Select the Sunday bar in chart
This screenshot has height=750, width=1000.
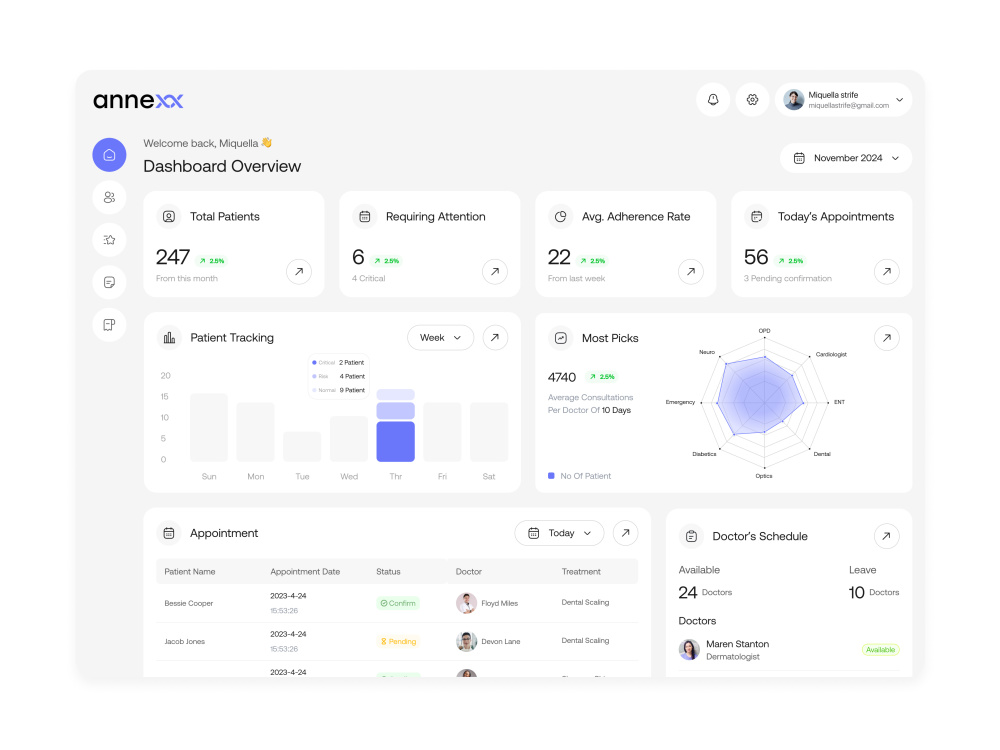[209, 427]
